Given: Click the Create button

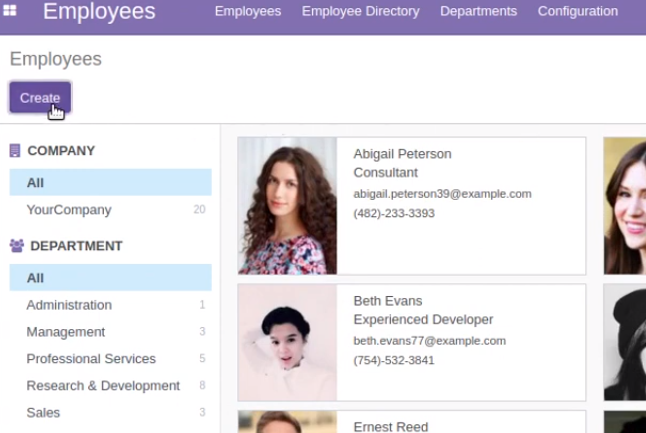Looking at the screenshot, I should 40,98.
